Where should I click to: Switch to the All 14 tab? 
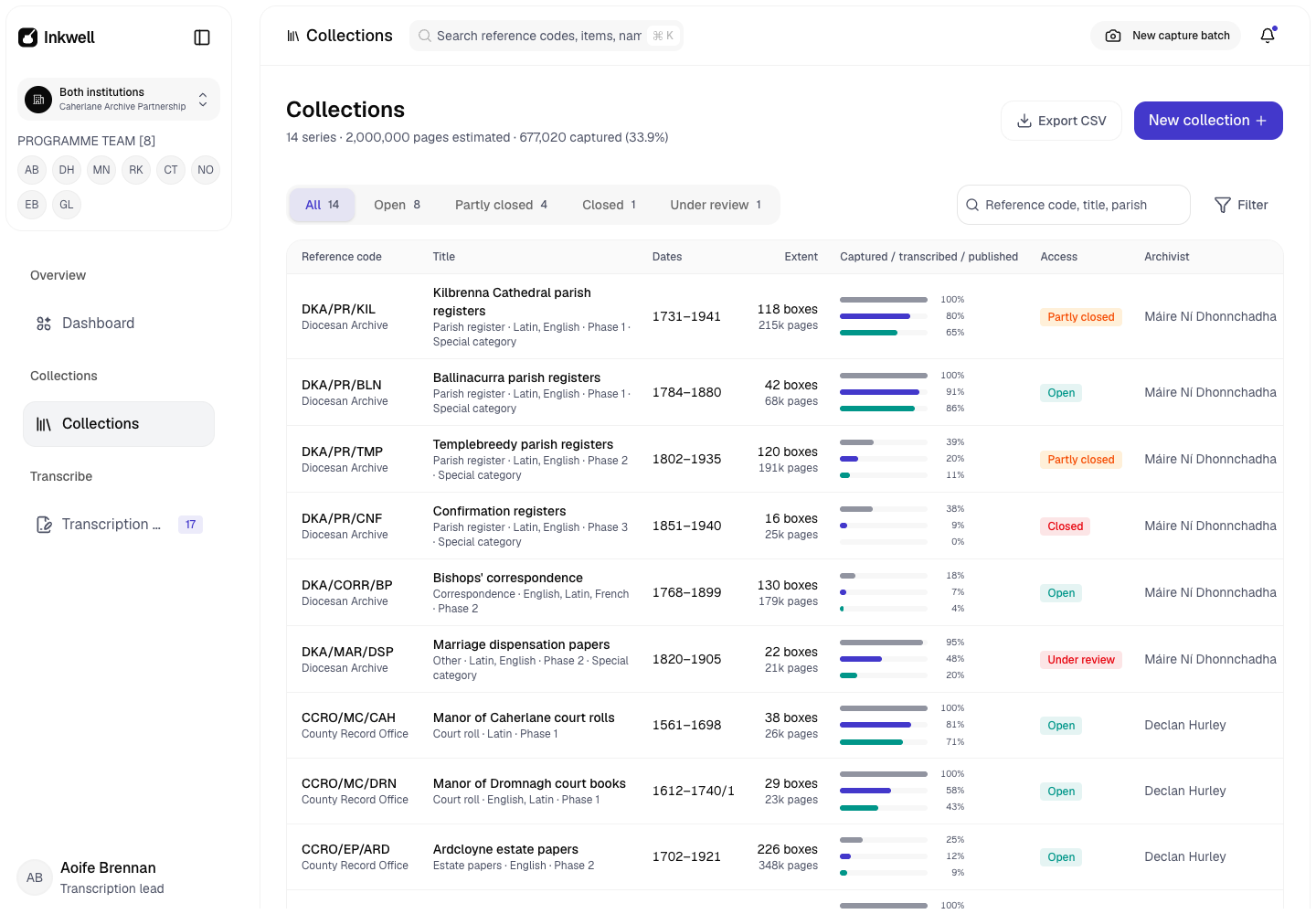[x=323, y=205]
